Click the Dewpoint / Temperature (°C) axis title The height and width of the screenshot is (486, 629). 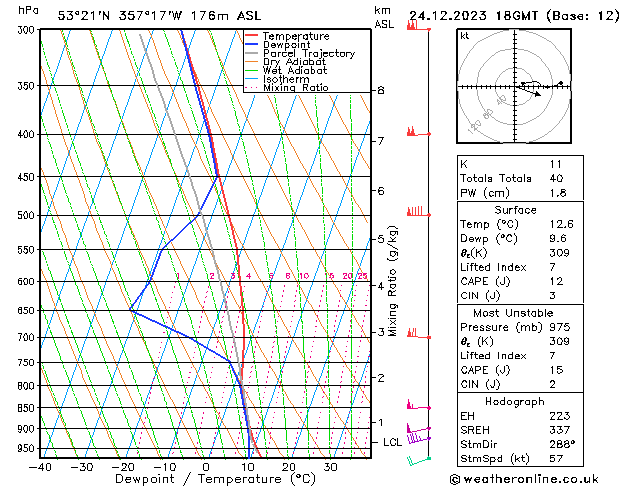point(215,479)
